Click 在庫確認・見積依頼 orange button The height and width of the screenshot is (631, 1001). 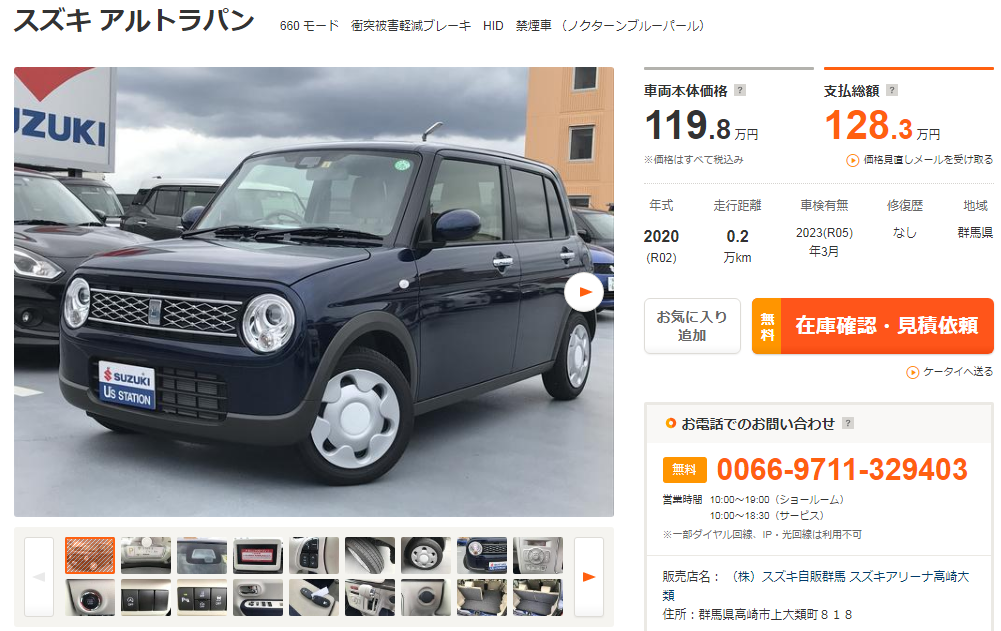(x=873, y=326)
